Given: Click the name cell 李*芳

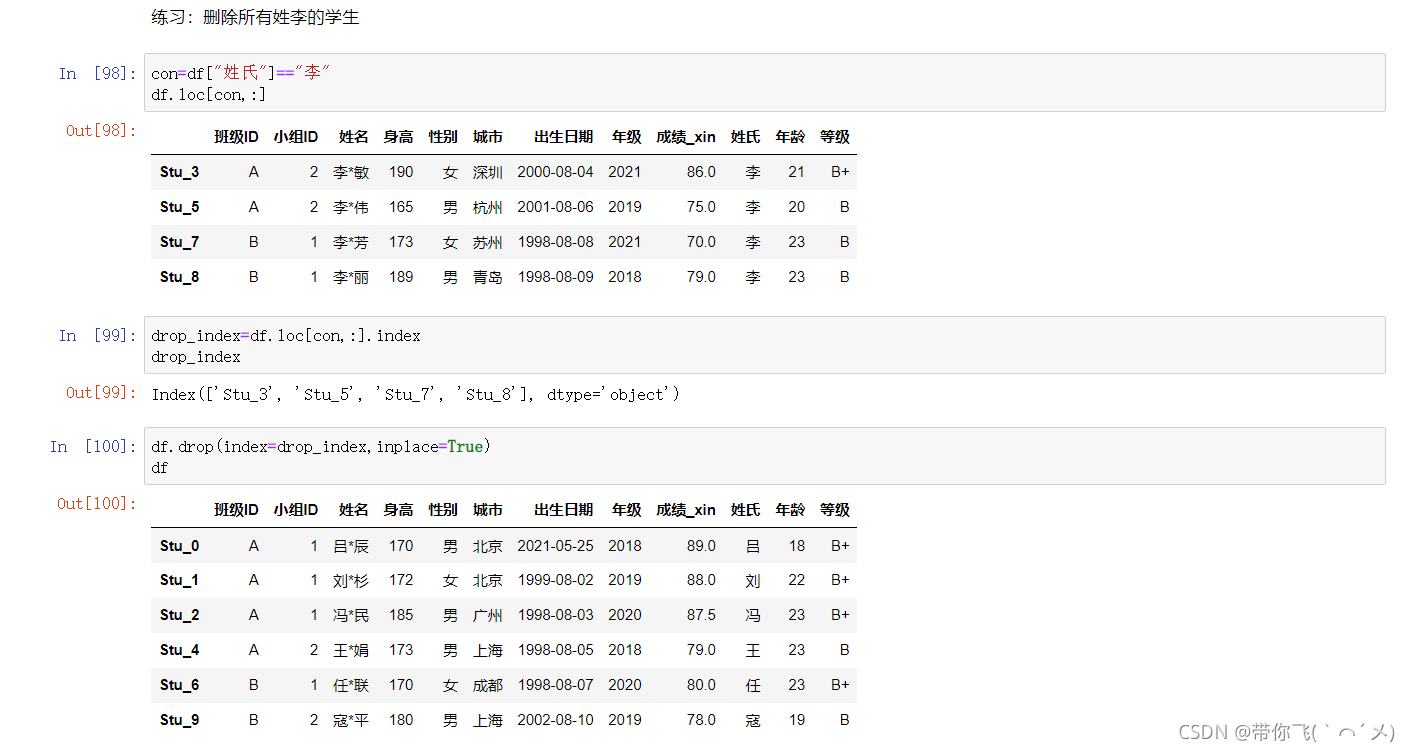Looking at the screenshot, I should point(351,242).
